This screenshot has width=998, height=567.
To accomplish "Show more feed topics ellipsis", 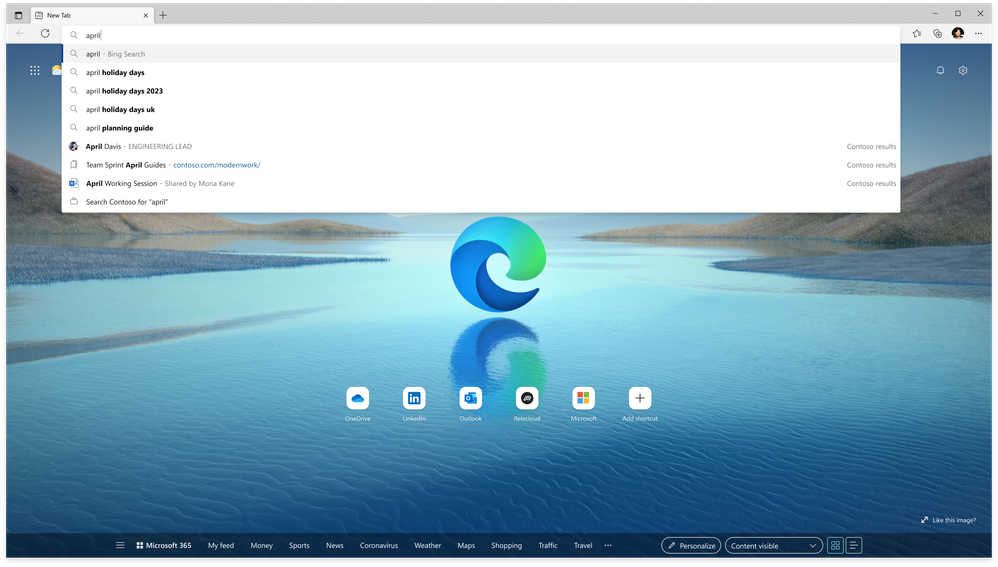I will (x=608, y=545).
